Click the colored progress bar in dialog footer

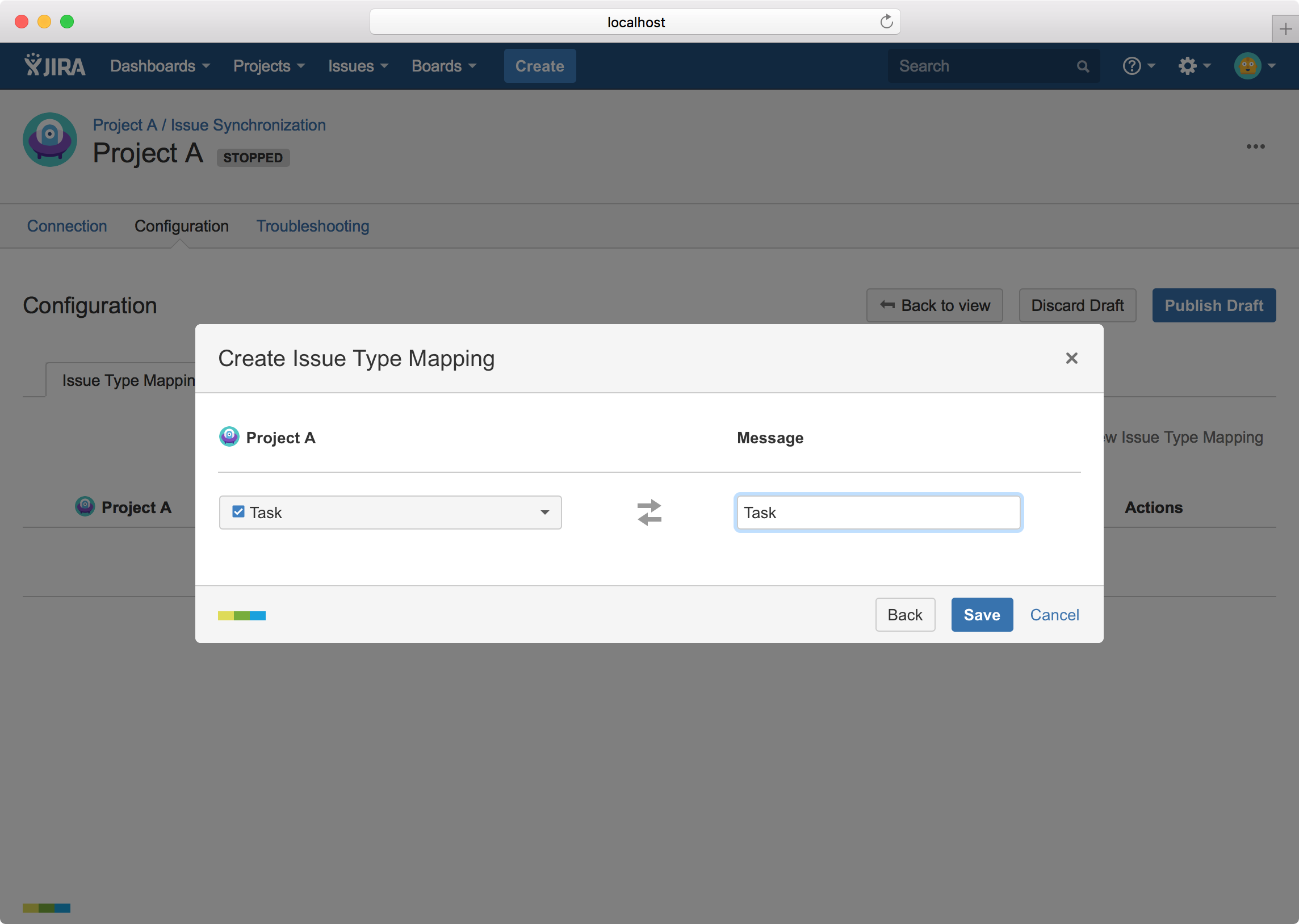click(x=242, y=616)
